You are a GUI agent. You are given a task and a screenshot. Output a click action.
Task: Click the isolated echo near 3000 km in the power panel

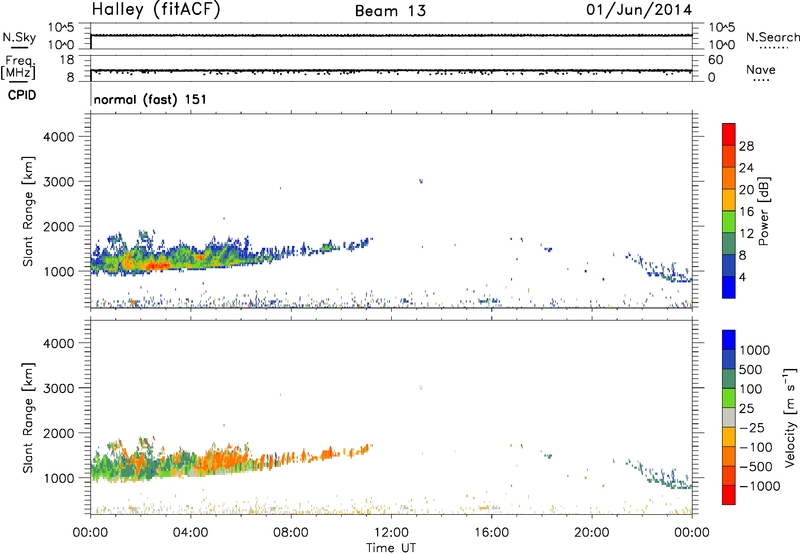click(x=421, y=181)
